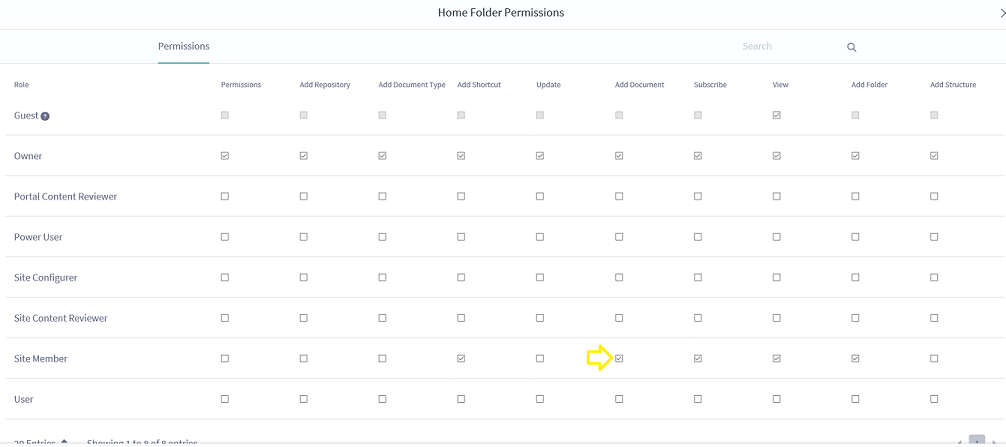Viewport: 1006px width, 447px height.
Task: Open the Guest role help icon
Action: [45, 116]
